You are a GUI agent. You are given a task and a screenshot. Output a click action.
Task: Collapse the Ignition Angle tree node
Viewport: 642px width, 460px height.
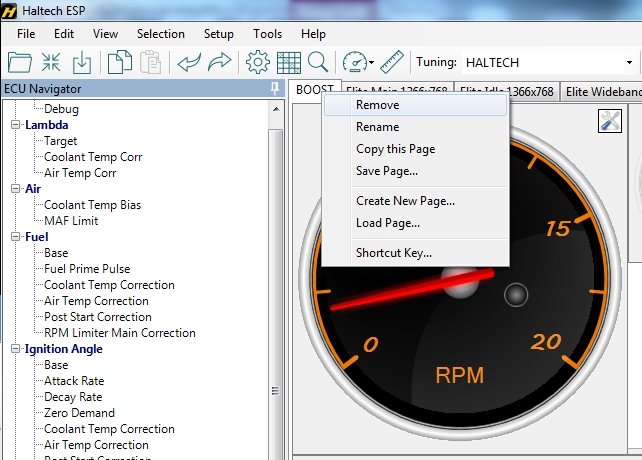click(16, 349)
